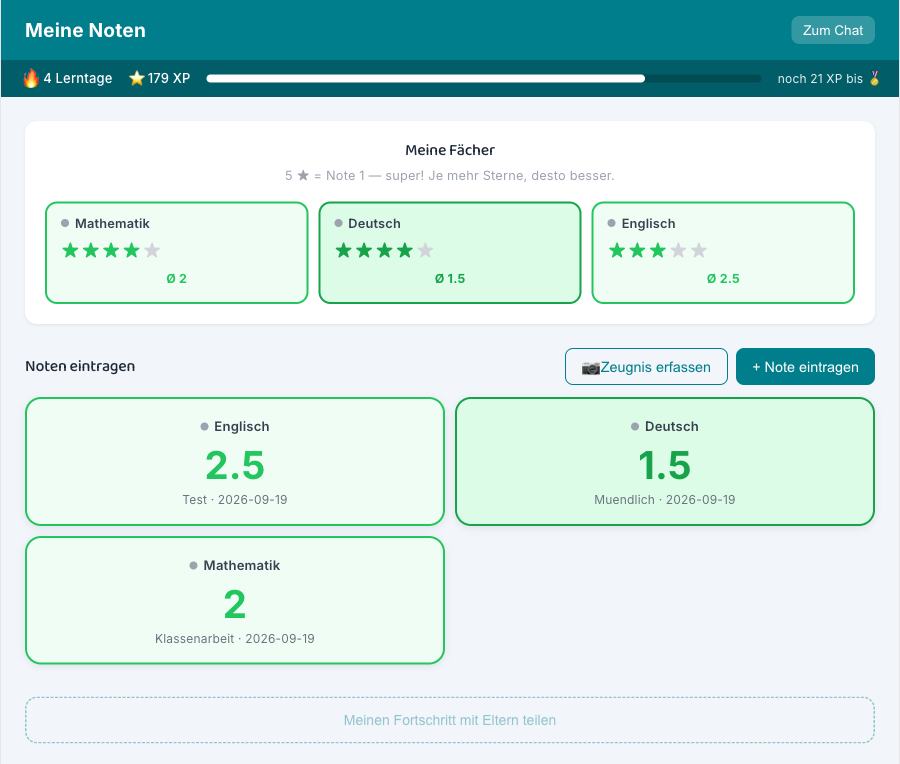Select the Englisch subject card

(723, 253)
